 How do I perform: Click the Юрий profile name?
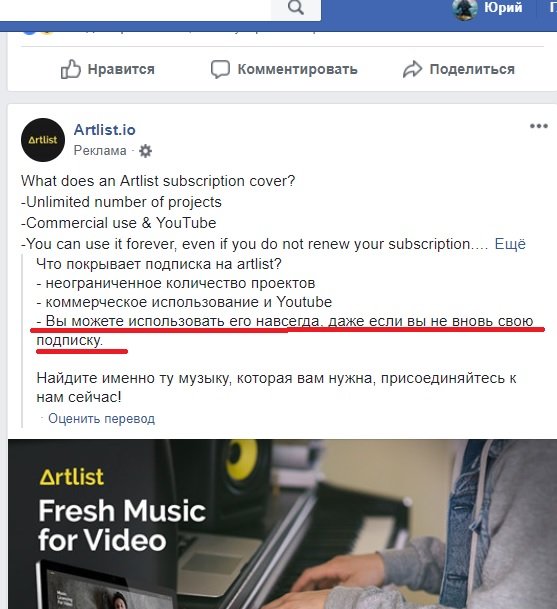click(503, 7)
